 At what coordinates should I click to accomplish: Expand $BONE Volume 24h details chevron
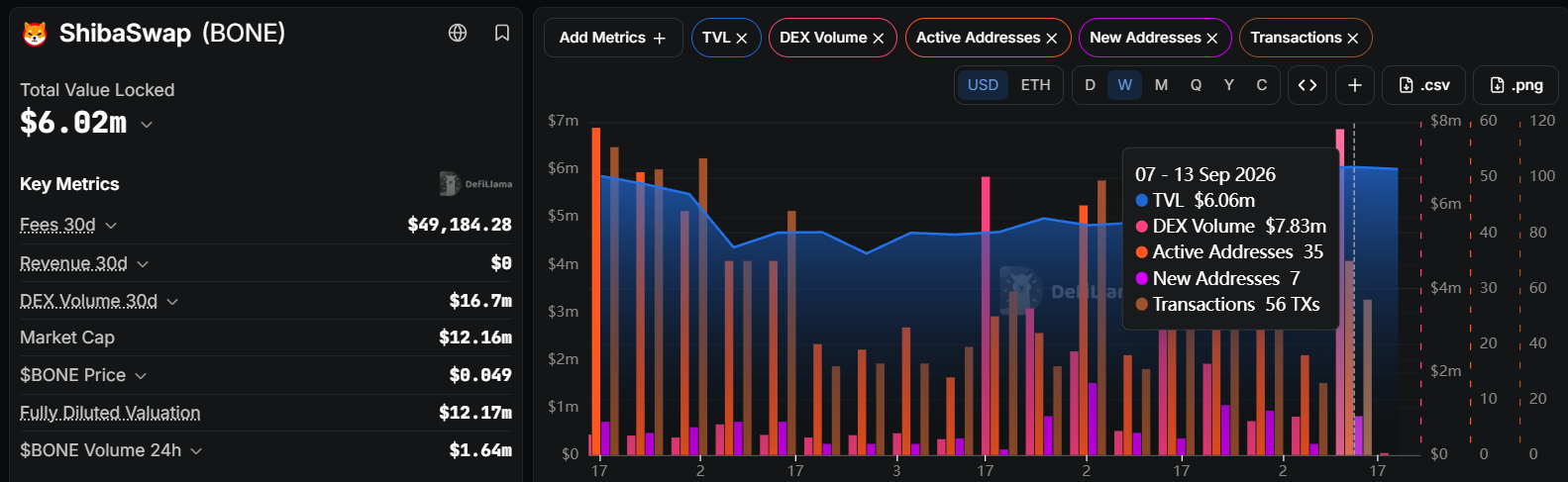[x=196, y=451]
